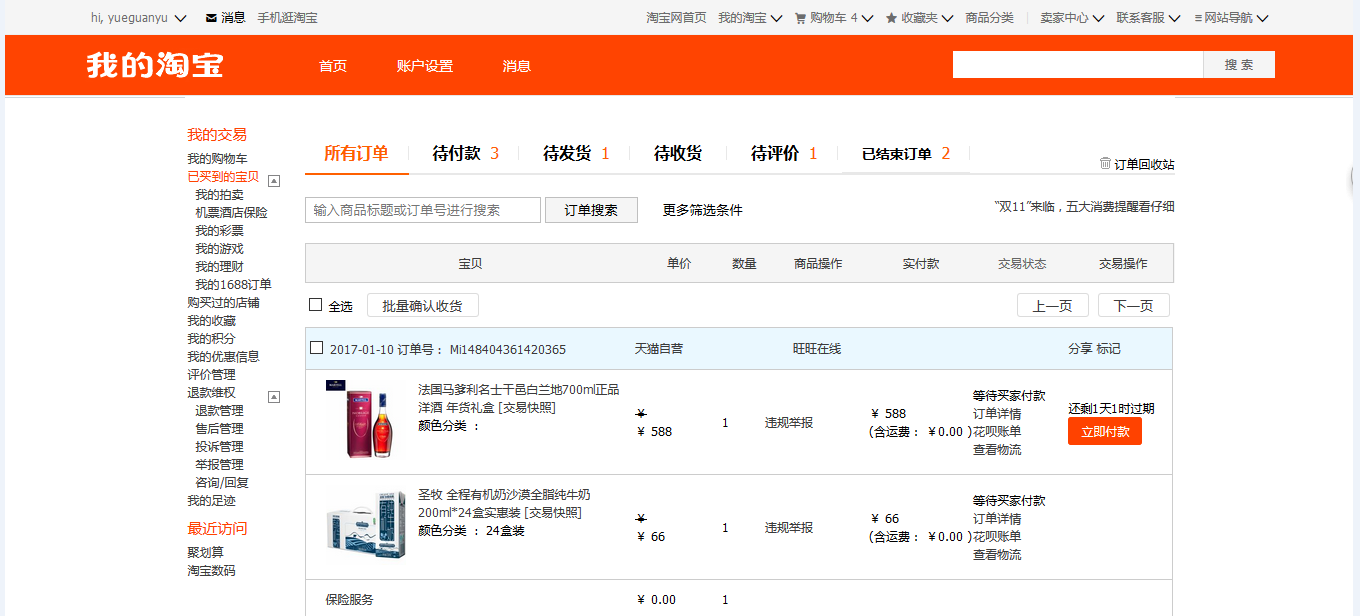Open 更多筛选条件 filter link

click(703, 210)
